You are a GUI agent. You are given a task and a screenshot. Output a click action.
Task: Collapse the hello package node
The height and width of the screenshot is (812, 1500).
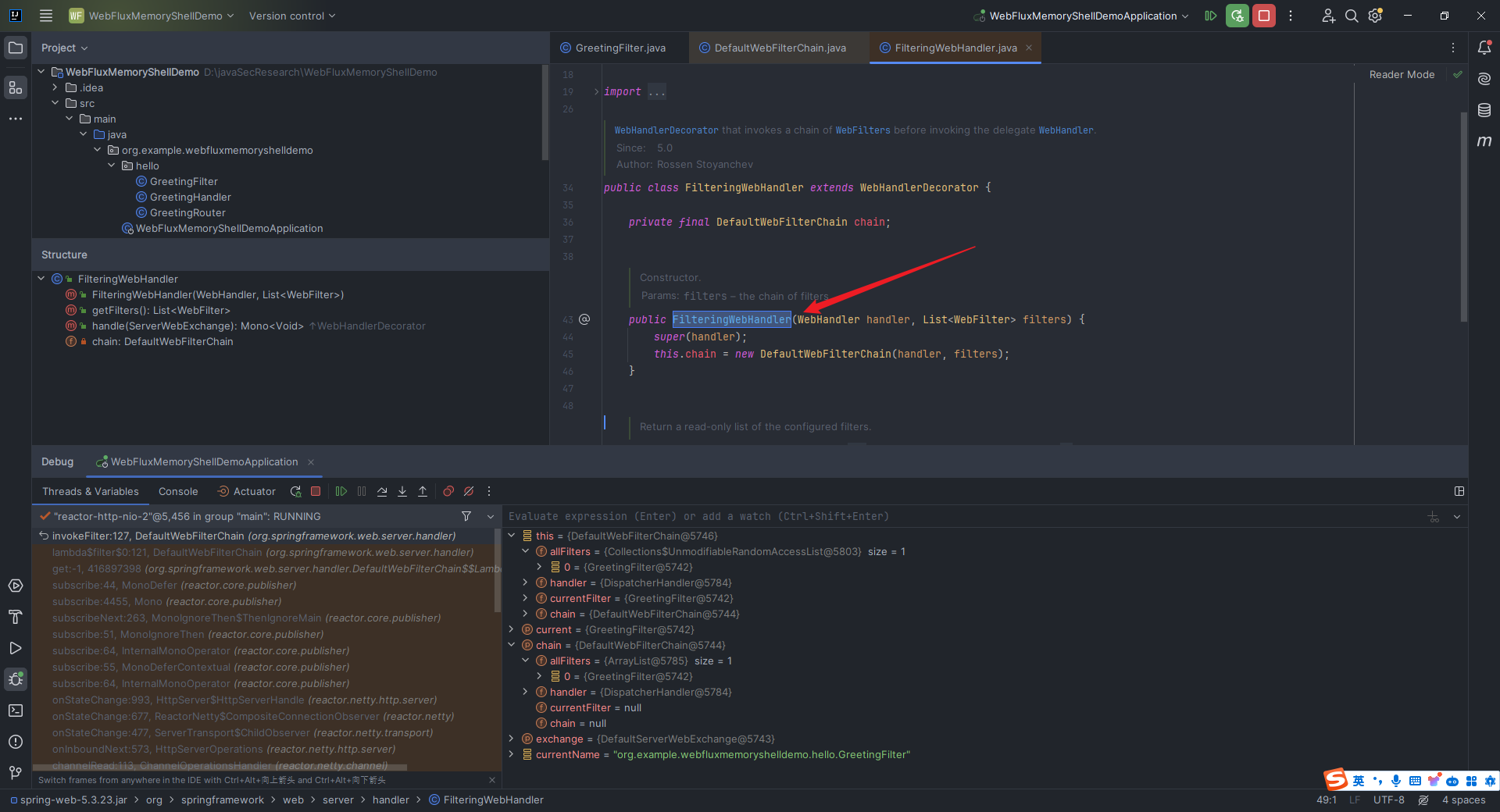coord(112,166)
